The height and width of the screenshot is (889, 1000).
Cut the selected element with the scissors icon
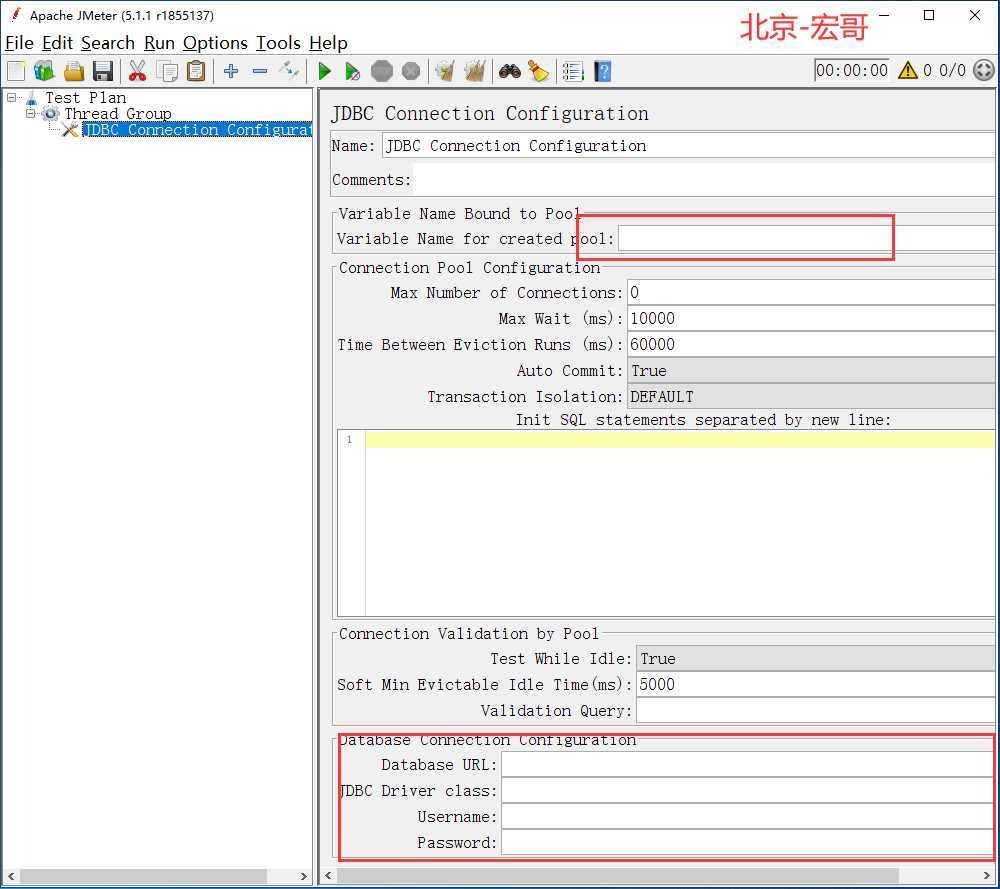[137, 71]
